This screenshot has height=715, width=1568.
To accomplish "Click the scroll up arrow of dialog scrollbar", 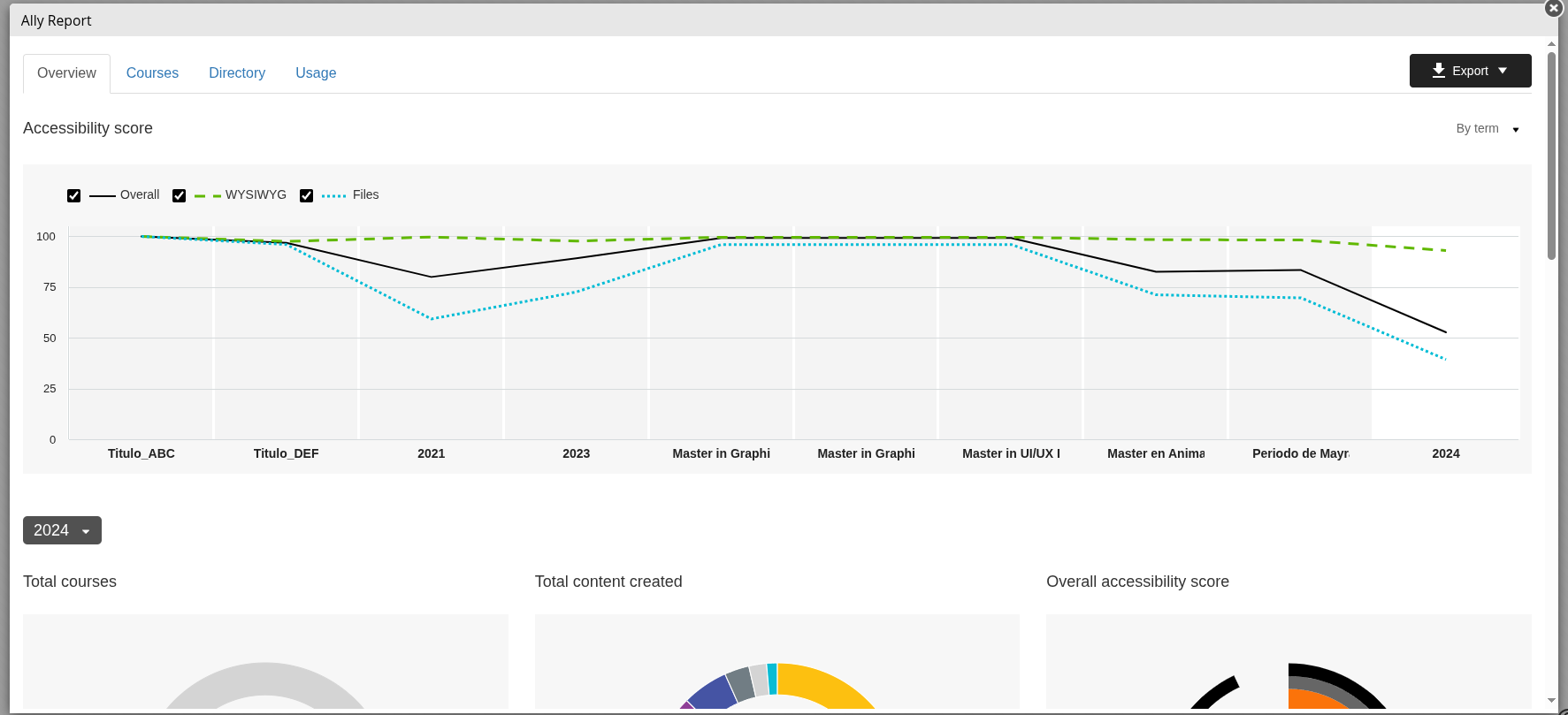I will point(1552,43).
